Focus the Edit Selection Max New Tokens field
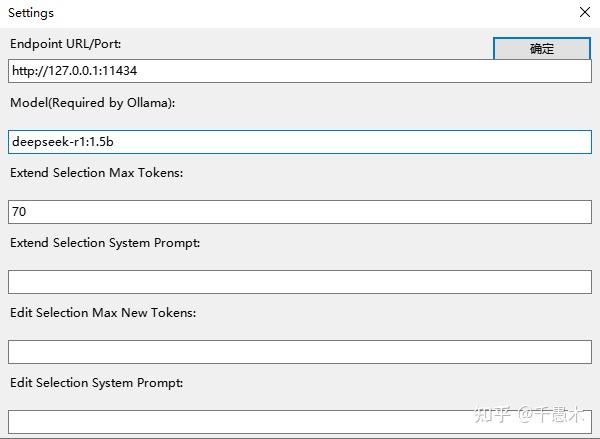 pyautogui.click(x=300, y=351)
